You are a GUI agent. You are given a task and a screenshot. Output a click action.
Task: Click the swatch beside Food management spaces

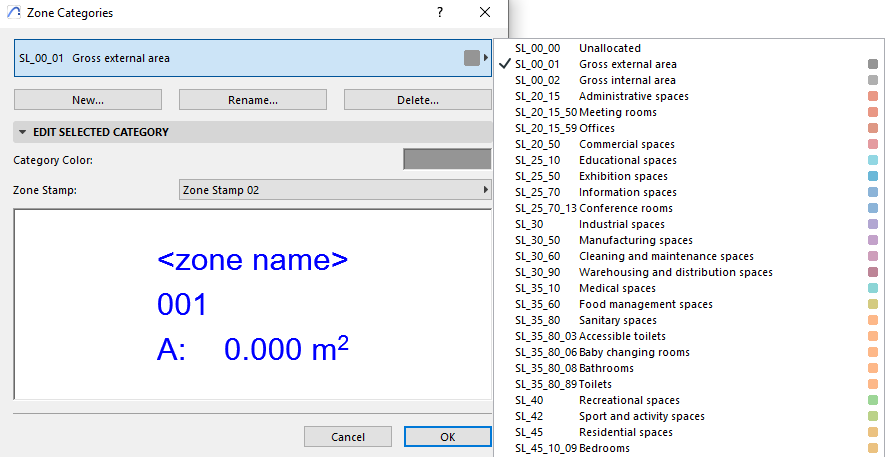pos(873,304)
